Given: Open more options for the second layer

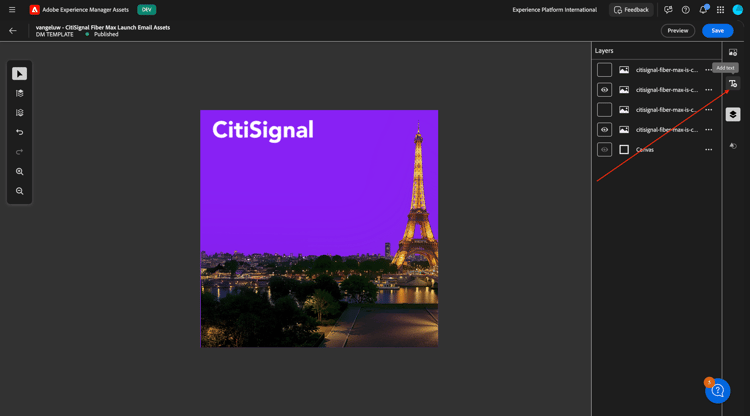Looking at the screenshot, I should click(x=708, y=90).
